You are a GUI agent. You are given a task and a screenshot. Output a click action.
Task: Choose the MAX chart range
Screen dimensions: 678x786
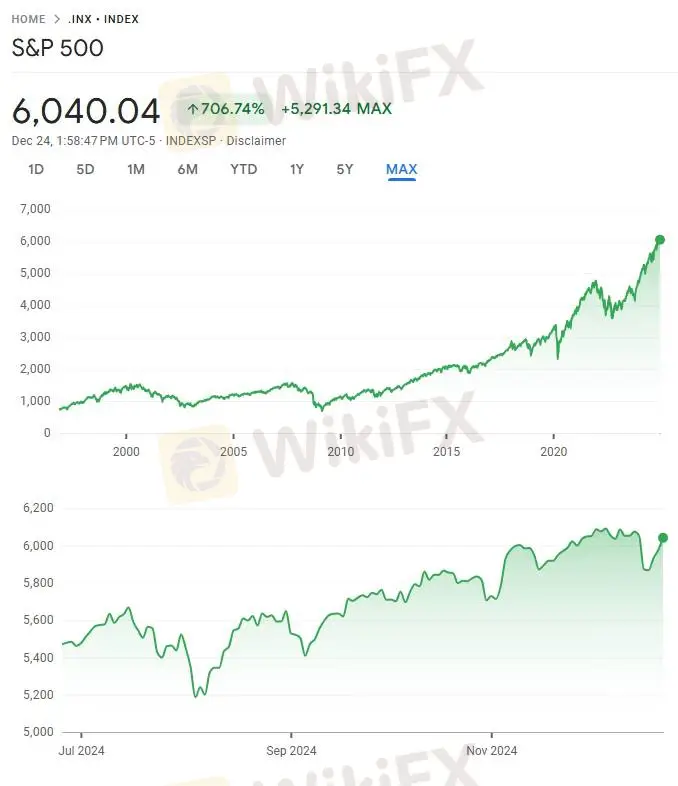(401, 169)
